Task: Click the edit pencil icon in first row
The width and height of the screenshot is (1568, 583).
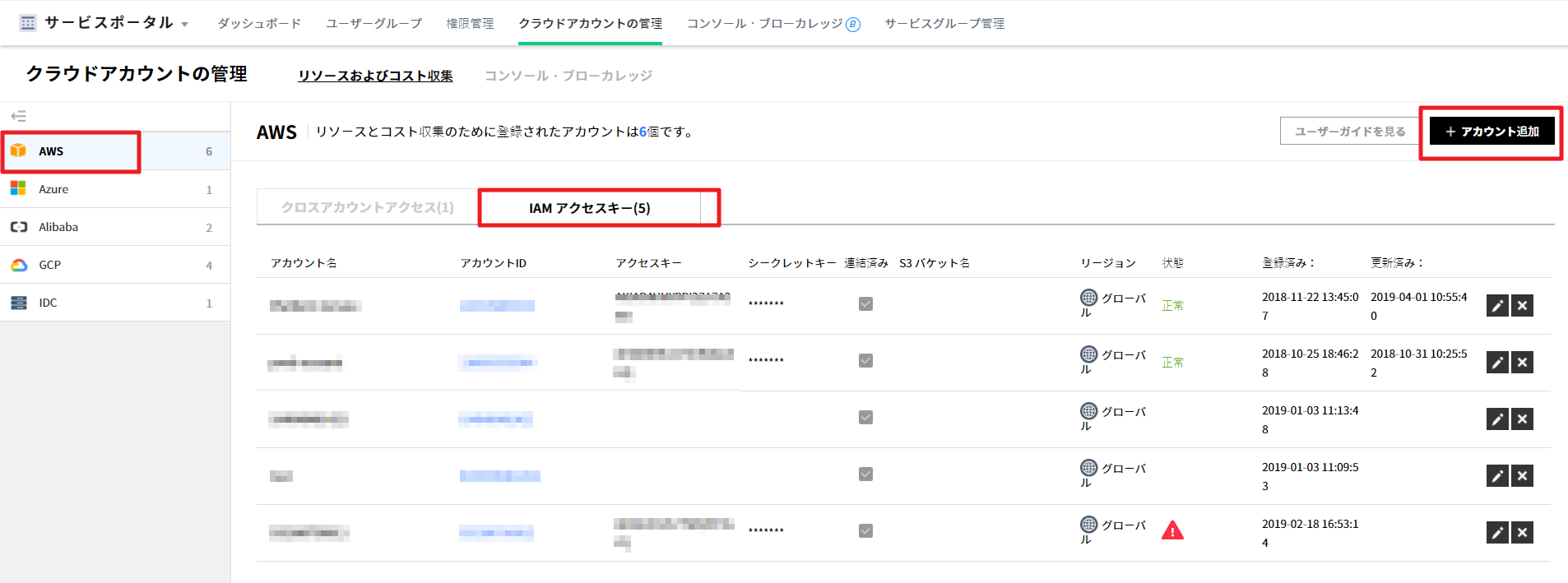Action: click(x=1496, y=306)
